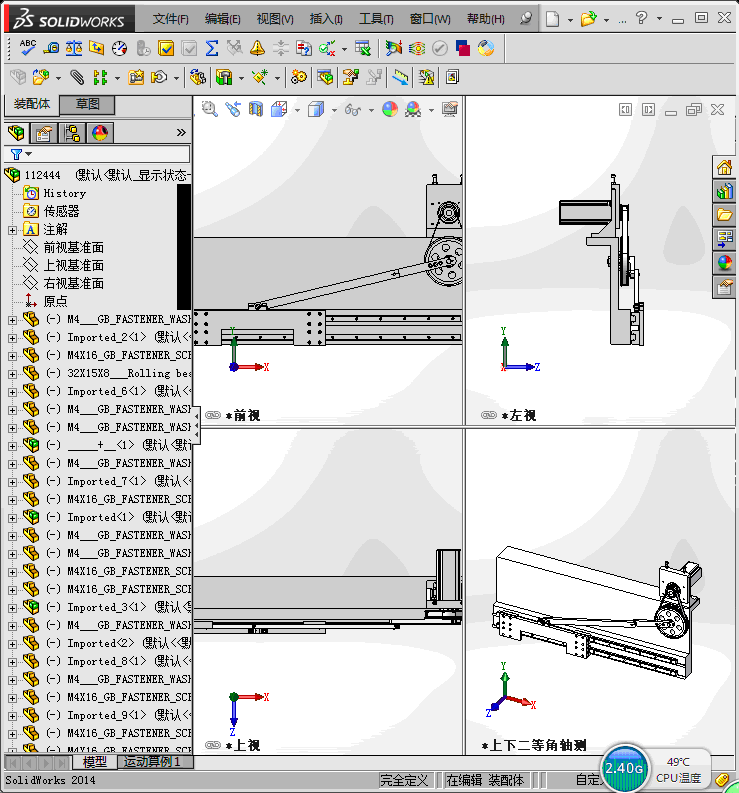
Task: Switch to the 模型 tab
Action: coord(94,762)
